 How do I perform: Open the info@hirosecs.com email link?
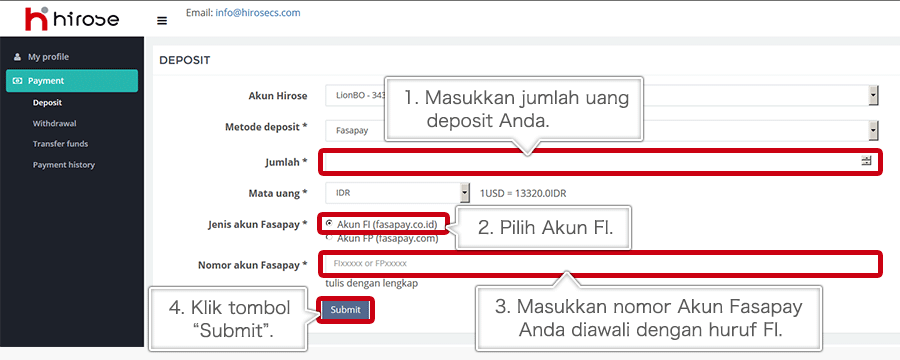pos(258,13)
